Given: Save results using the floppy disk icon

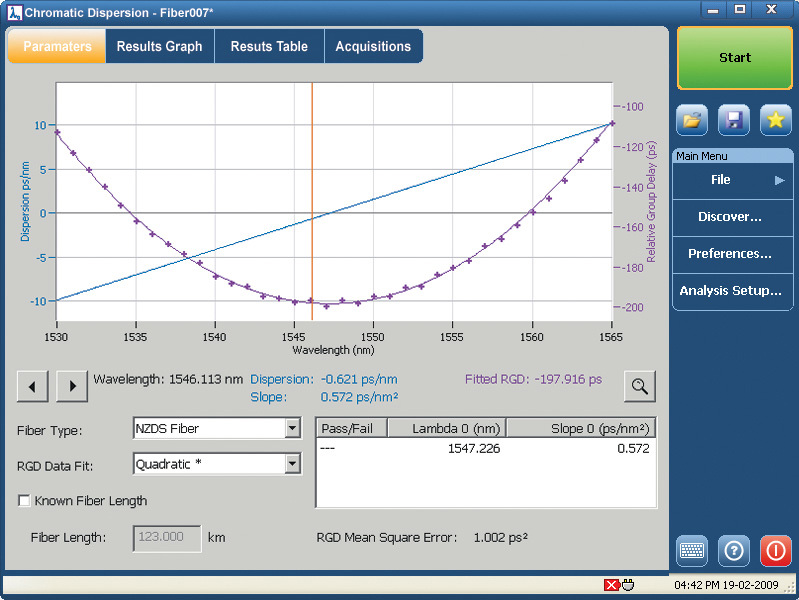Looking at the screenshot, I should (734, 120).
